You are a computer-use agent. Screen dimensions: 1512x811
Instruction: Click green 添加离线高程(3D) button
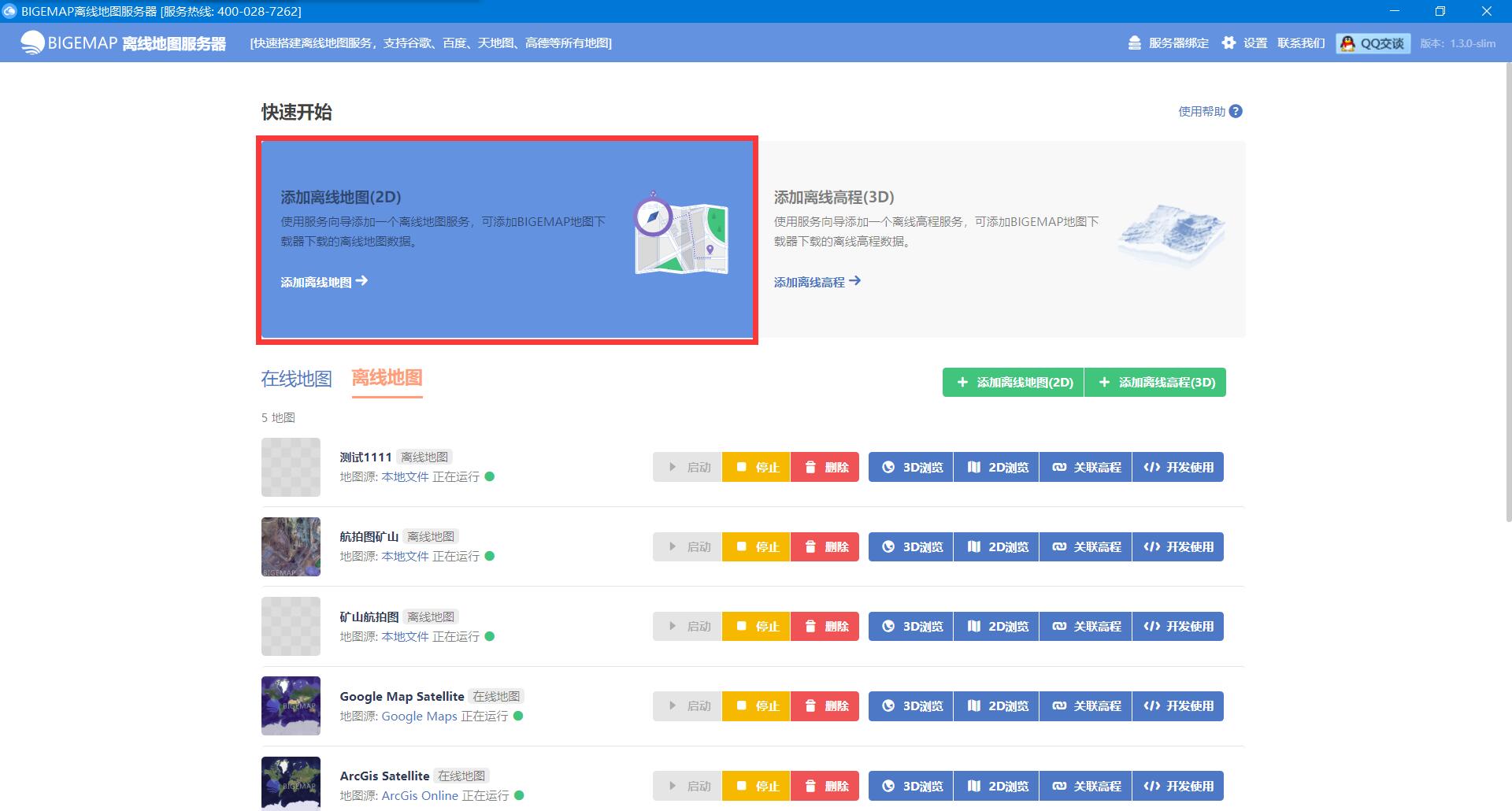[x=1155, y=383]
